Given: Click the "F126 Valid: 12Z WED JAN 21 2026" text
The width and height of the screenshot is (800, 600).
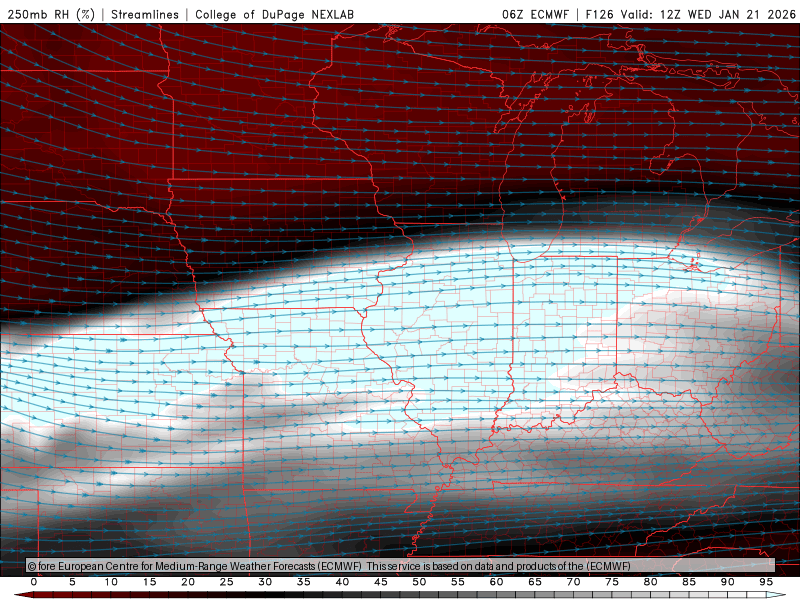Looking at the screenshot, I should (690, 14).
